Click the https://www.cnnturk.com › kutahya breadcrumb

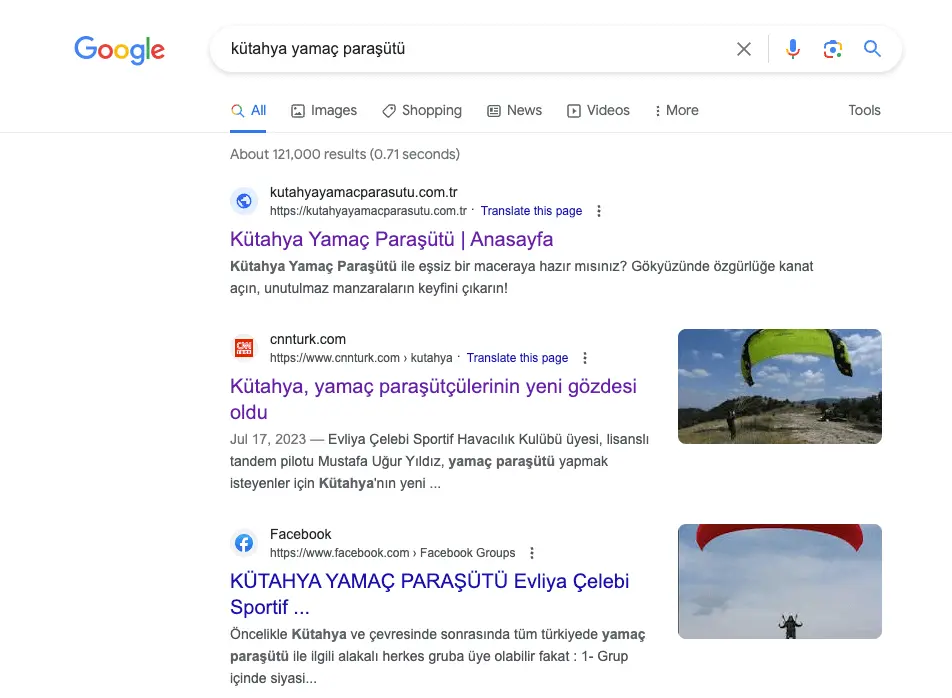361,357
